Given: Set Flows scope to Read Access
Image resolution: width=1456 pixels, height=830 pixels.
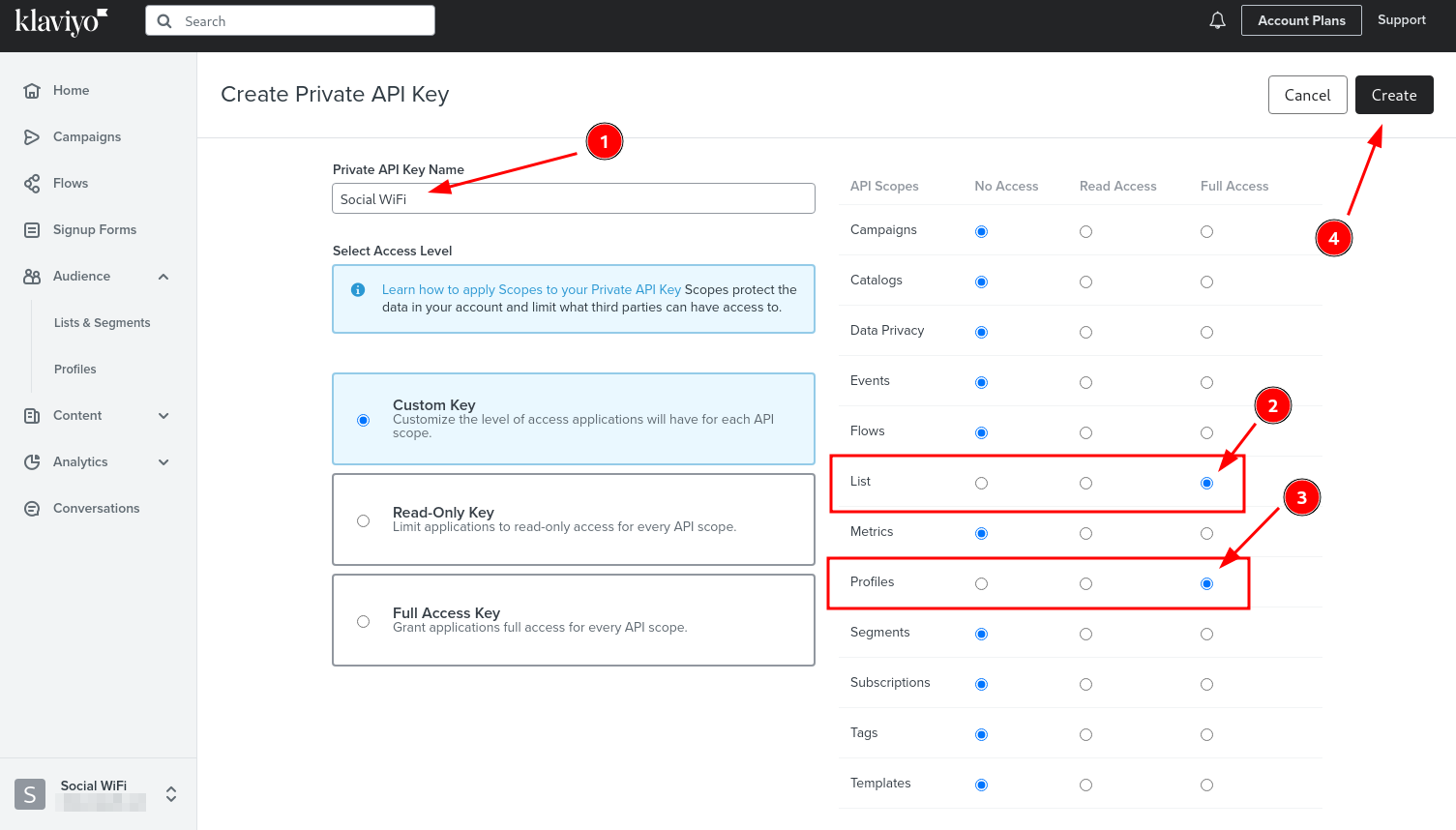Looking at the screenshot, I should [x=1085, y=432].
